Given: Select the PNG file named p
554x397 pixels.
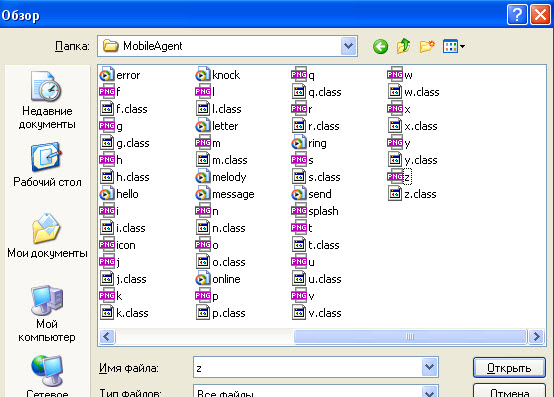Looking at the screenshot, I should [207, 296].
